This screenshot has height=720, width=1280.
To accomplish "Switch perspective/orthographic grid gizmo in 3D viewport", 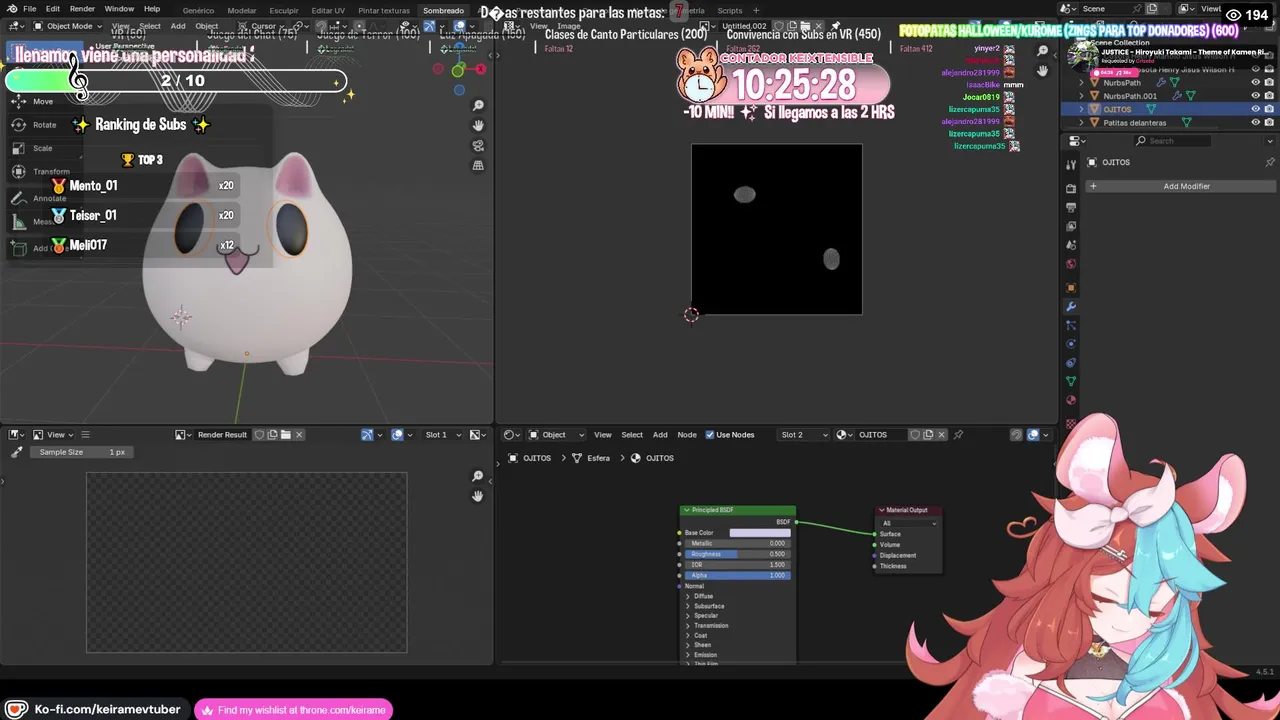I will 478,165.
